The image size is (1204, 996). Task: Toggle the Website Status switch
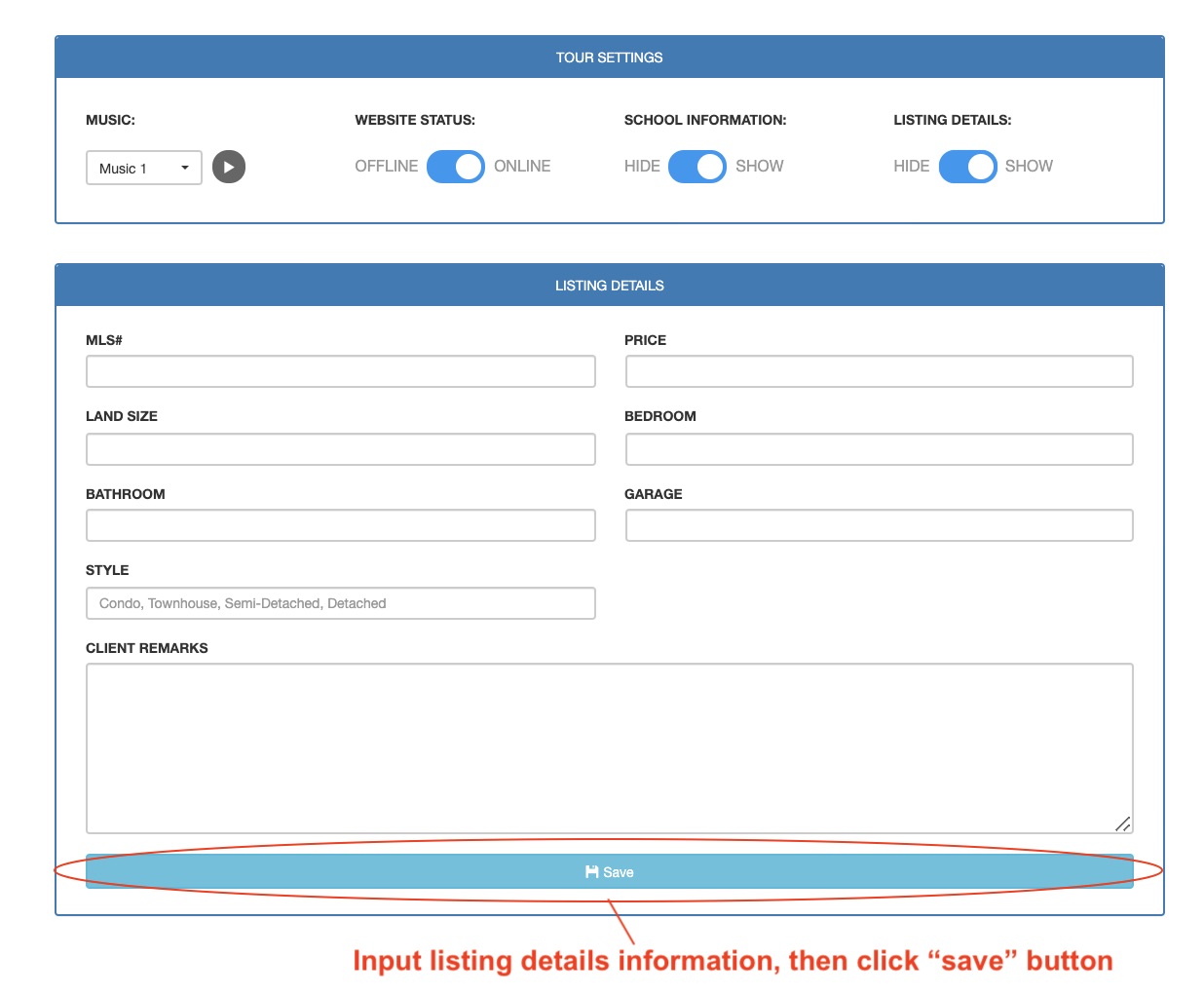(x=455, y=167)
